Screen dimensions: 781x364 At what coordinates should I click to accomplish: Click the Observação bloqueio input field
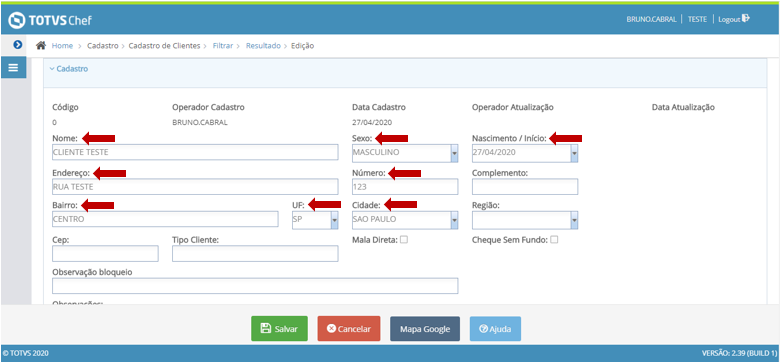point(255,286)
